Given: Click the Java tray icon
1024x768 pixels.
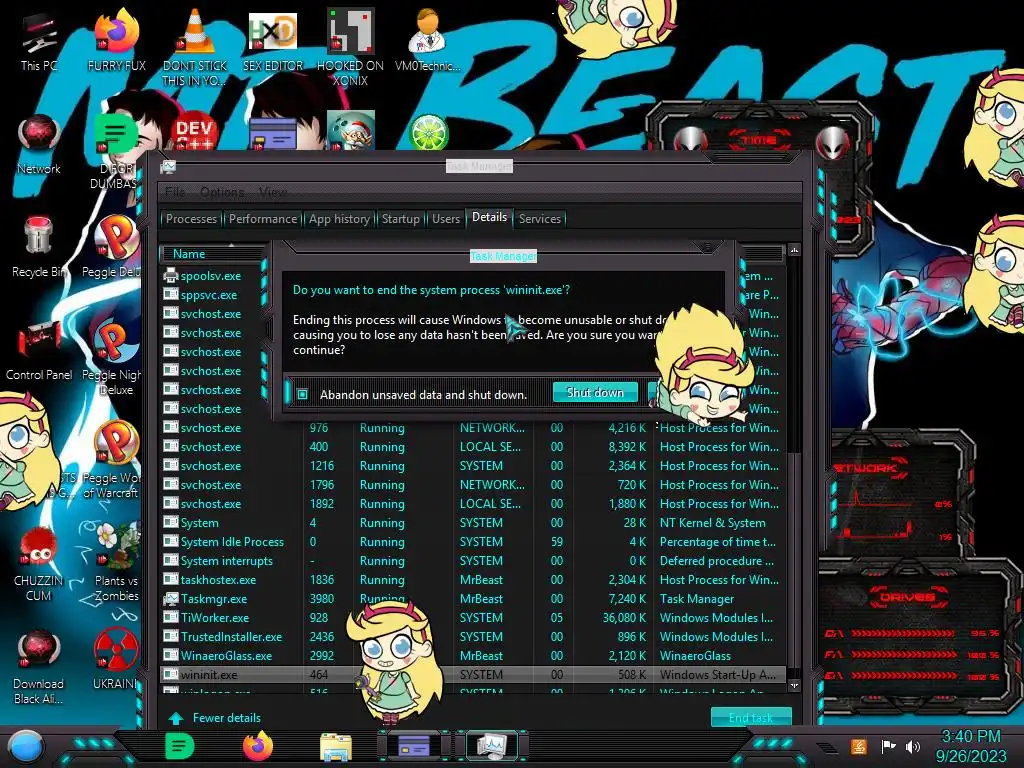Looking at the screenshot, I should click(859, 746).
